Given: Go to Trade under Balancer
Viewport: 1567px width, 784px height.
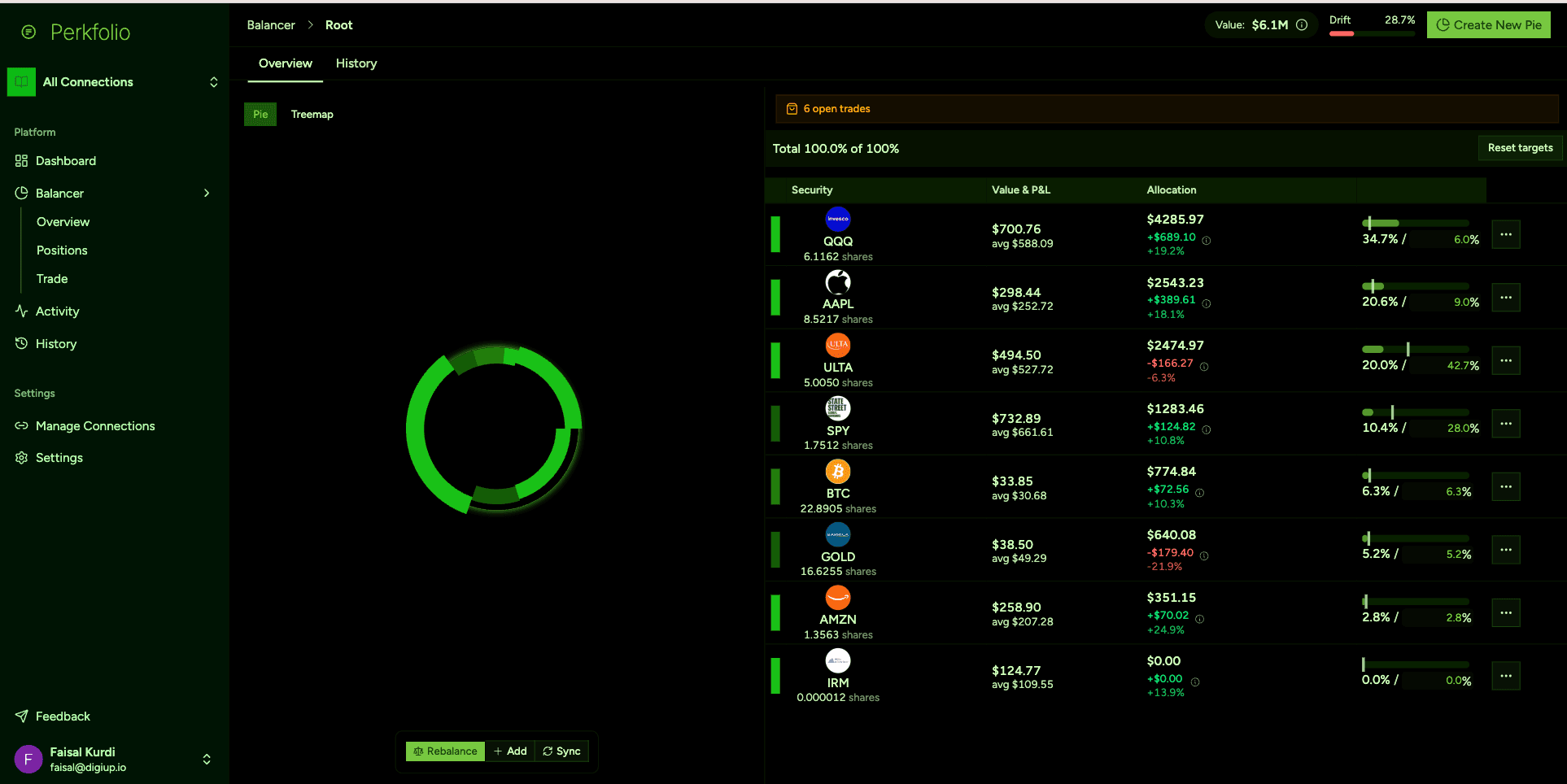Looking at the screenshot, I should [x=52, y=279].
